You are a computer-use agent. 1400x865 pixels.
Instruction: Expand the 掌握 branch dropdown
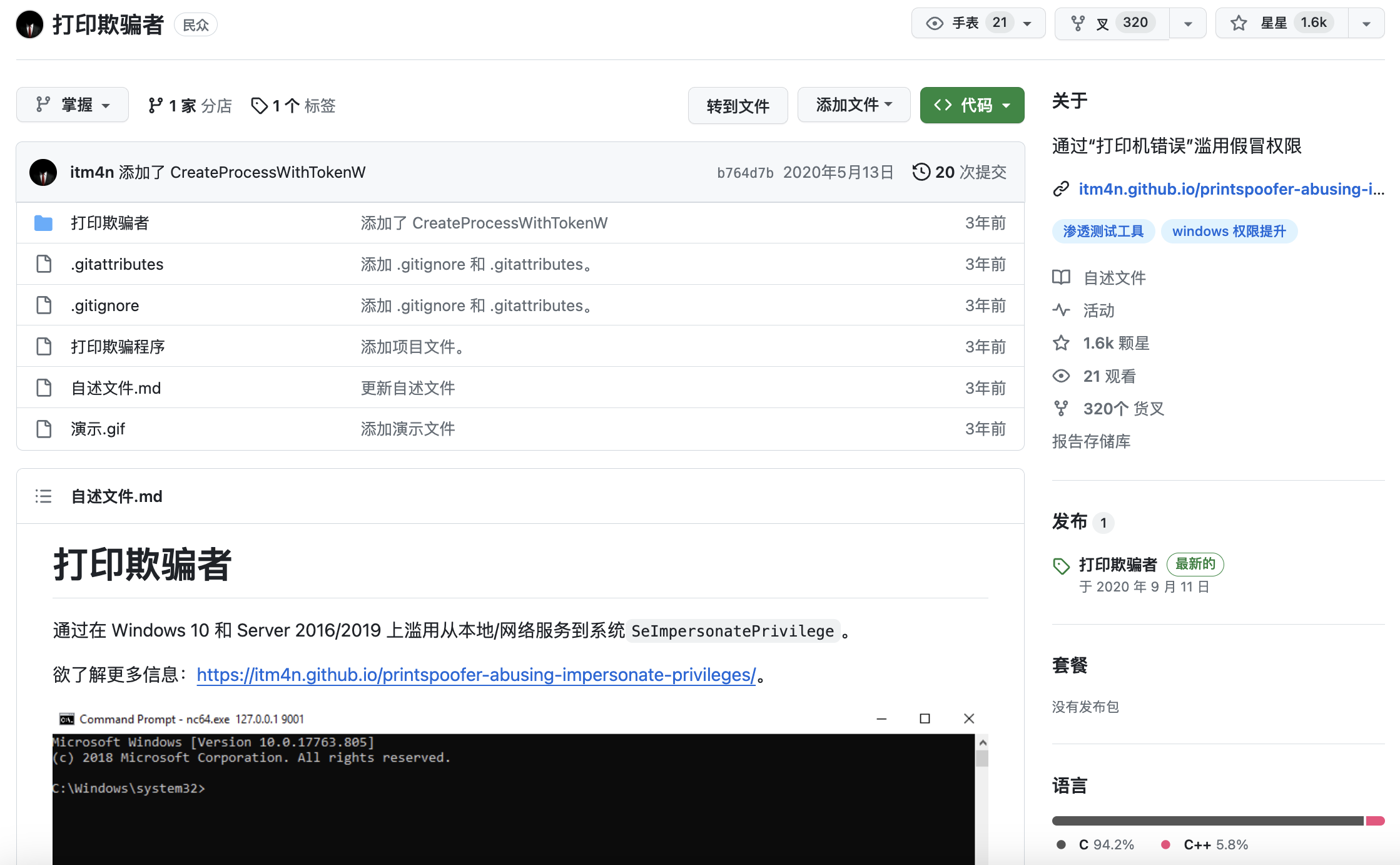pos(73,105)
